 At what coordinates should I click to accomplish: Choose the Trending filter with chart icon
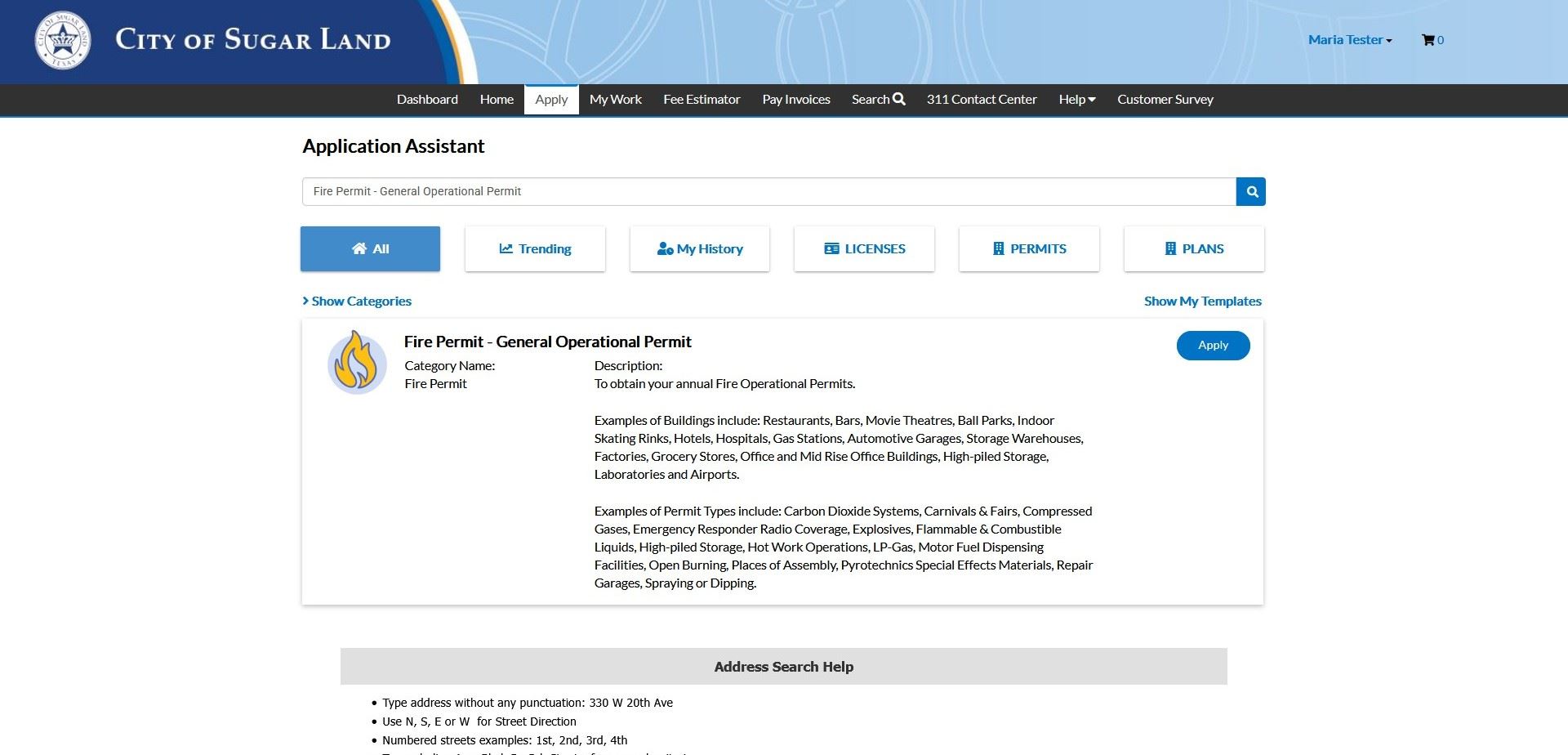click(535, 249)
